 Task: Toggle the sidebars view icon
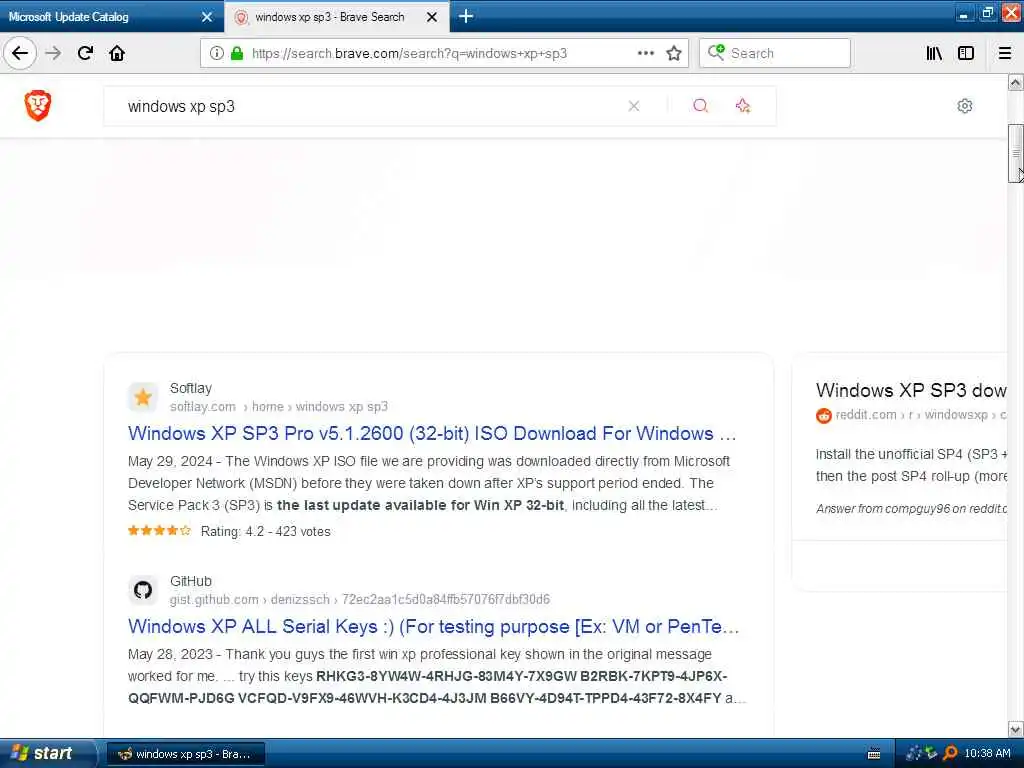966,53
